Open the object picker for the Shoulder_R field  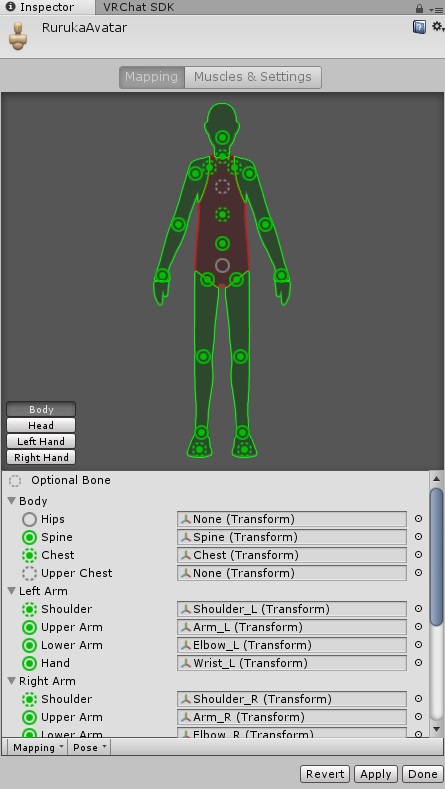pos(418,699)
